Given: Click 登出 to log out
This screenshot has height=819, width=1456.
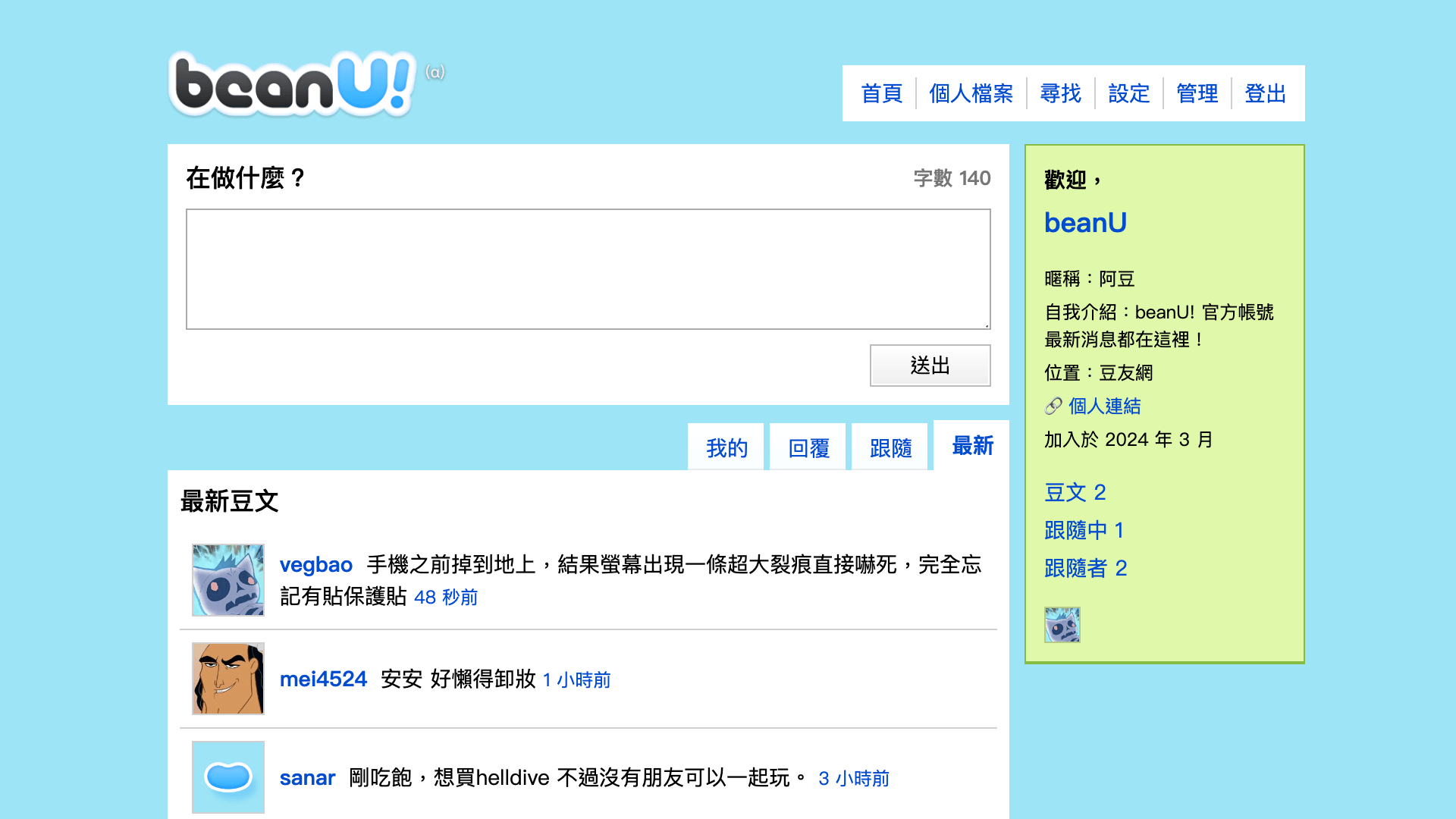Looking at the screenshot, I should 1265,93.
